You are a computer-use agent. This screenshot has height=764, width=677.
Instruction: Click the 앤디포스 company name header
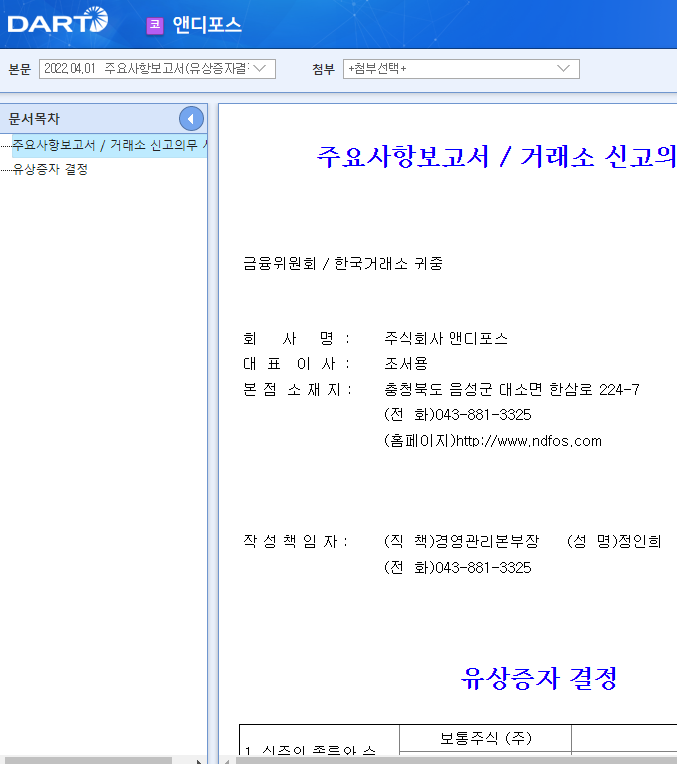click(x=207, y=25)
